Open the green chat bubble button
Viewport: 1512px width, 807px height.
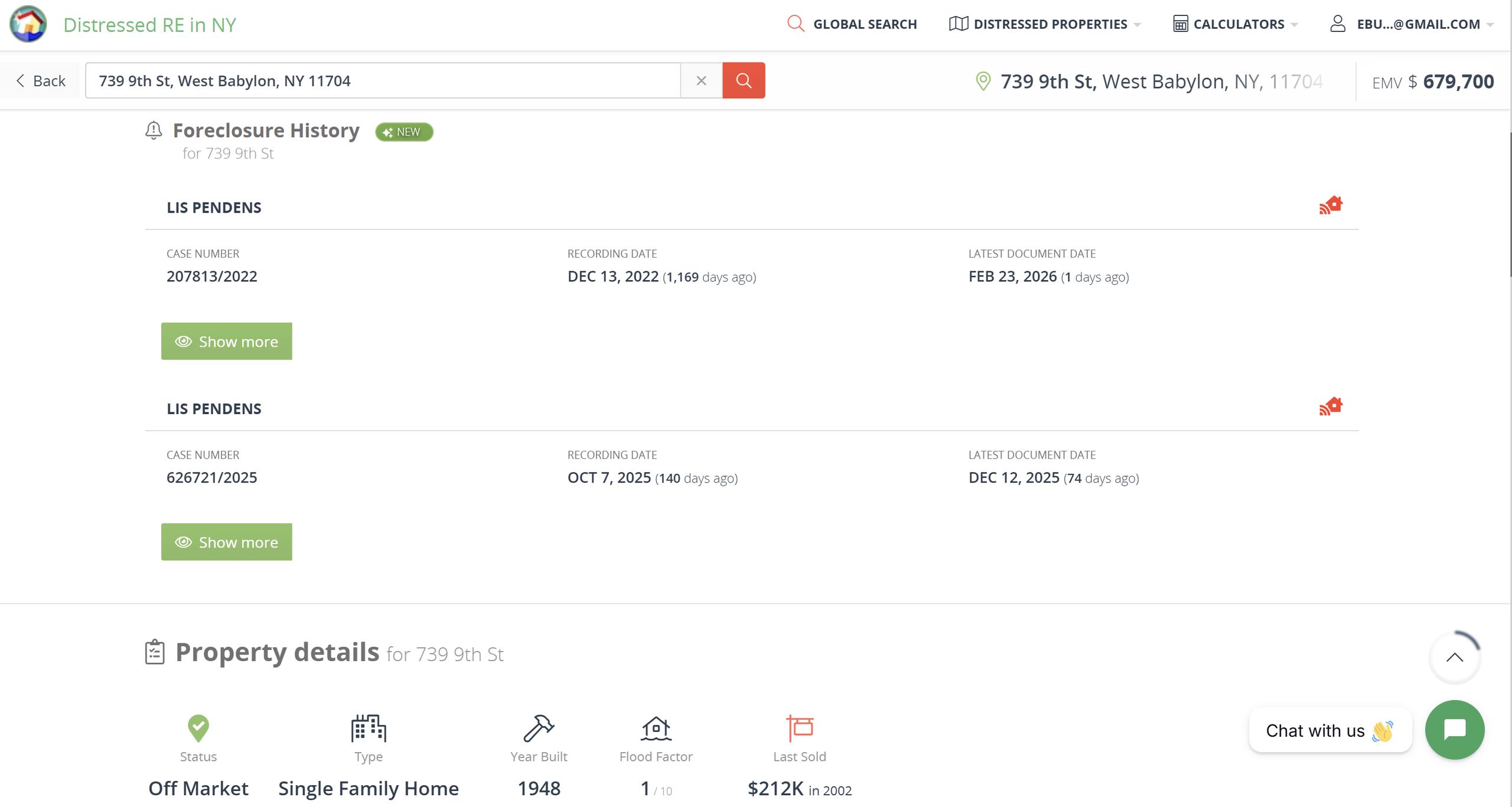click(1454, 730)
